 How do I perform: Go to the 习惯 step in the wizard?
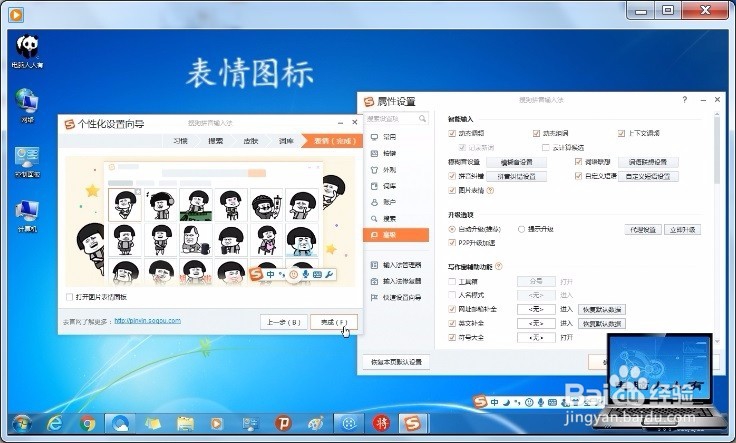(180, 141)
